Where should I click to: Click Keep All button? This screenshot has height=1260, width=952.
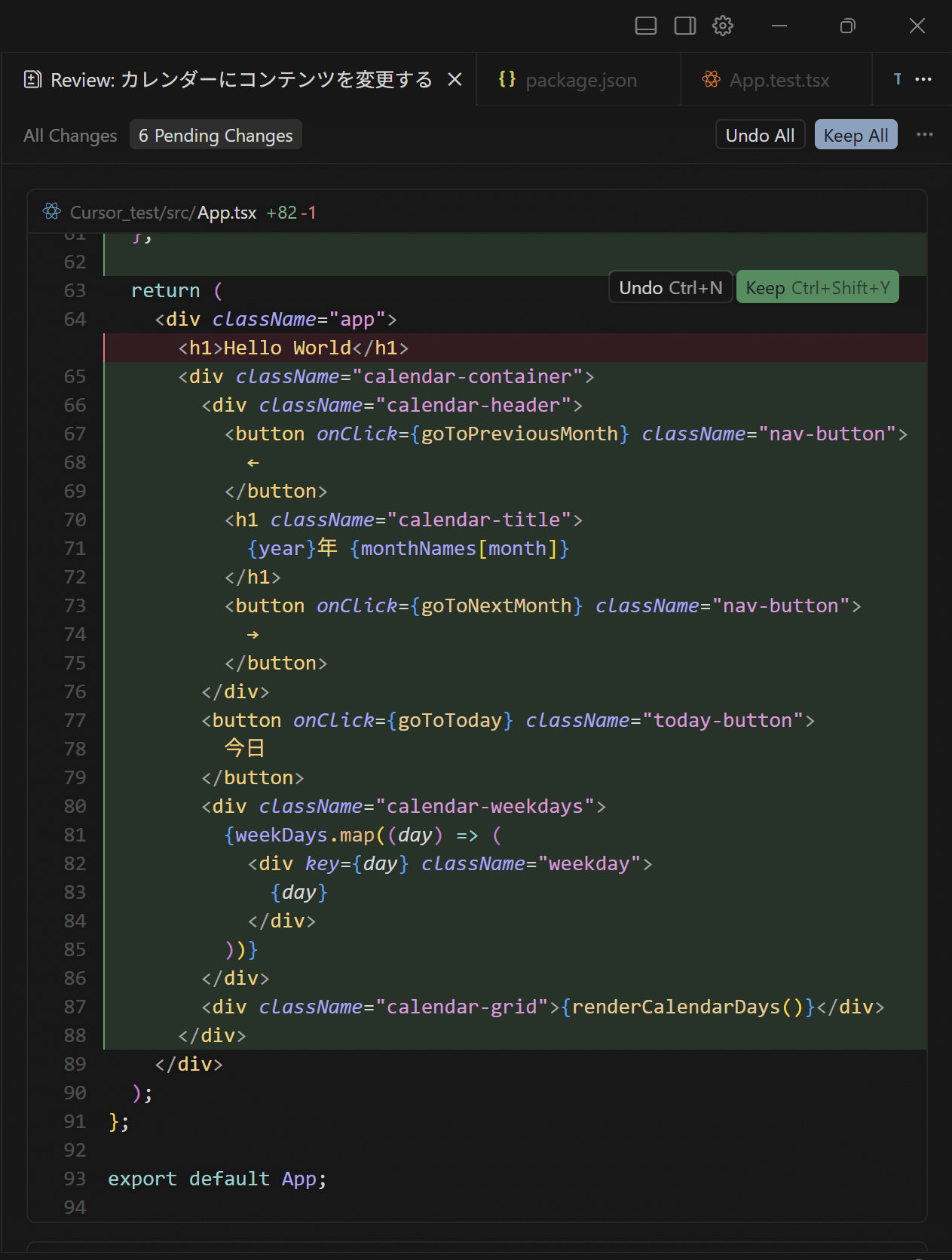click(x=856, y=136)
